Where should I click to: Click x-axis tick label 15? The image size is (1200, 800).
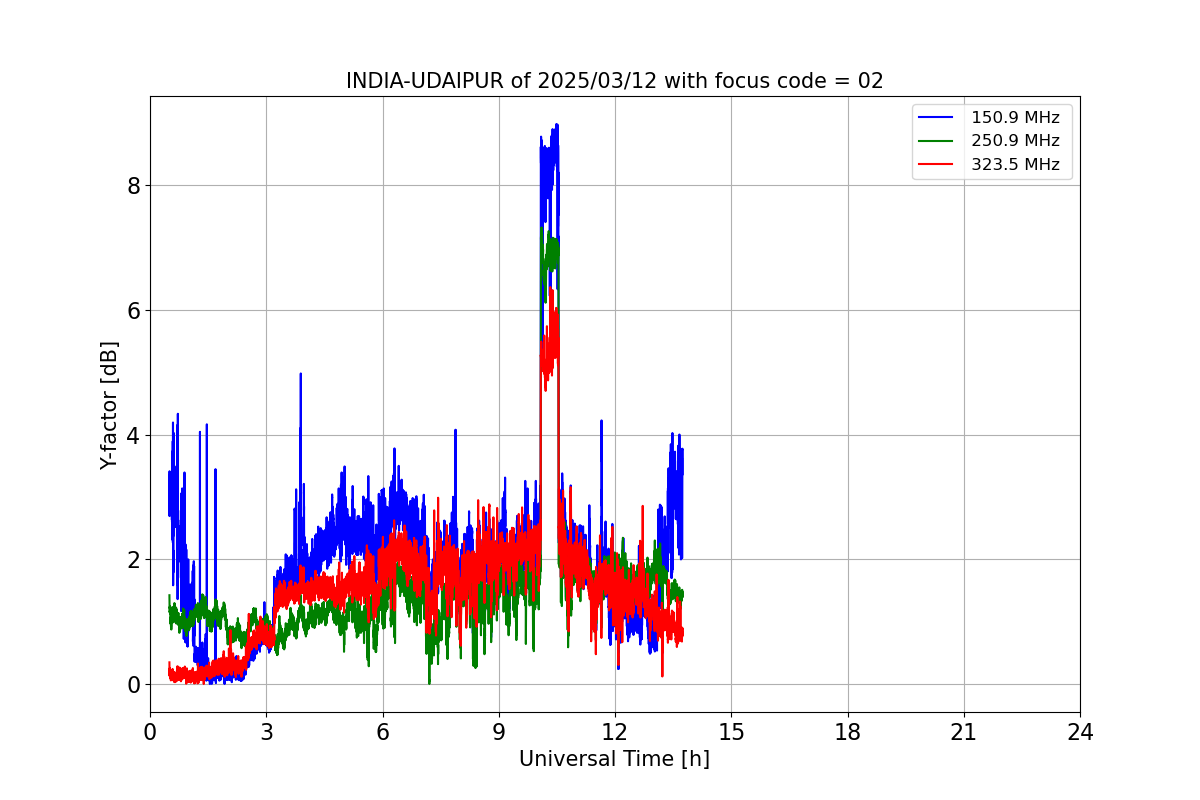pyautogui.click(x=731, y=732)
